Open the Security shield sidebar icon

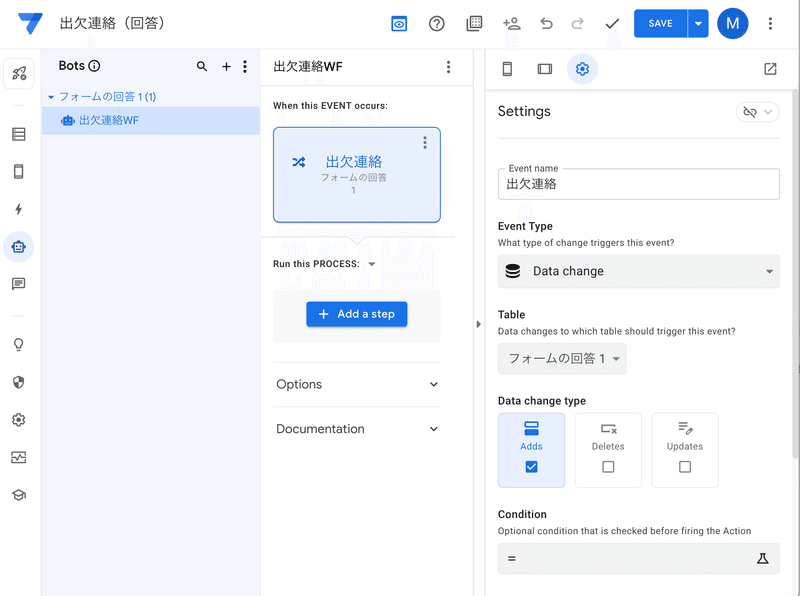[19, 382]
